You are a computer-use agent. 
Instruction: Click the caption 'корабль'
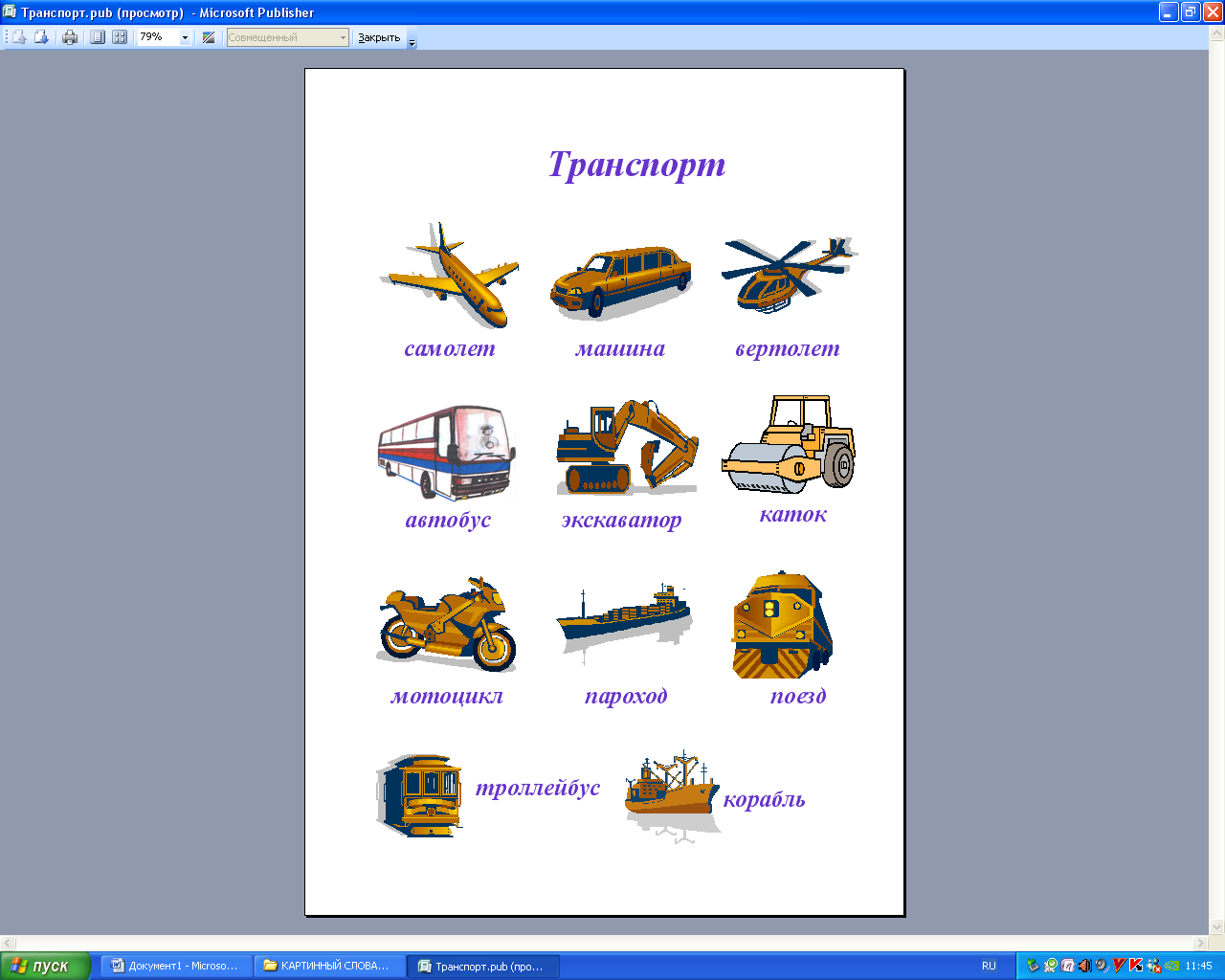[765, 799]
